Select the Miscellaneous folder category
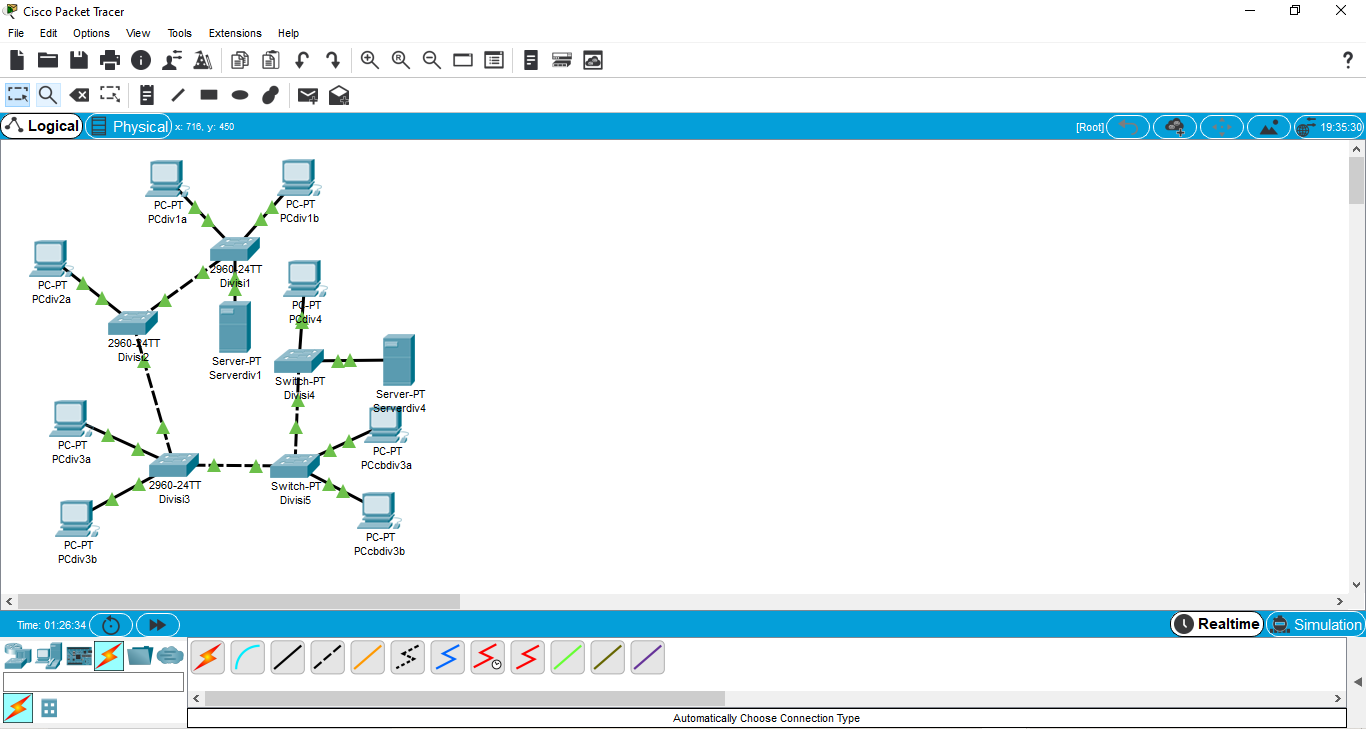 tap(140, 656)
